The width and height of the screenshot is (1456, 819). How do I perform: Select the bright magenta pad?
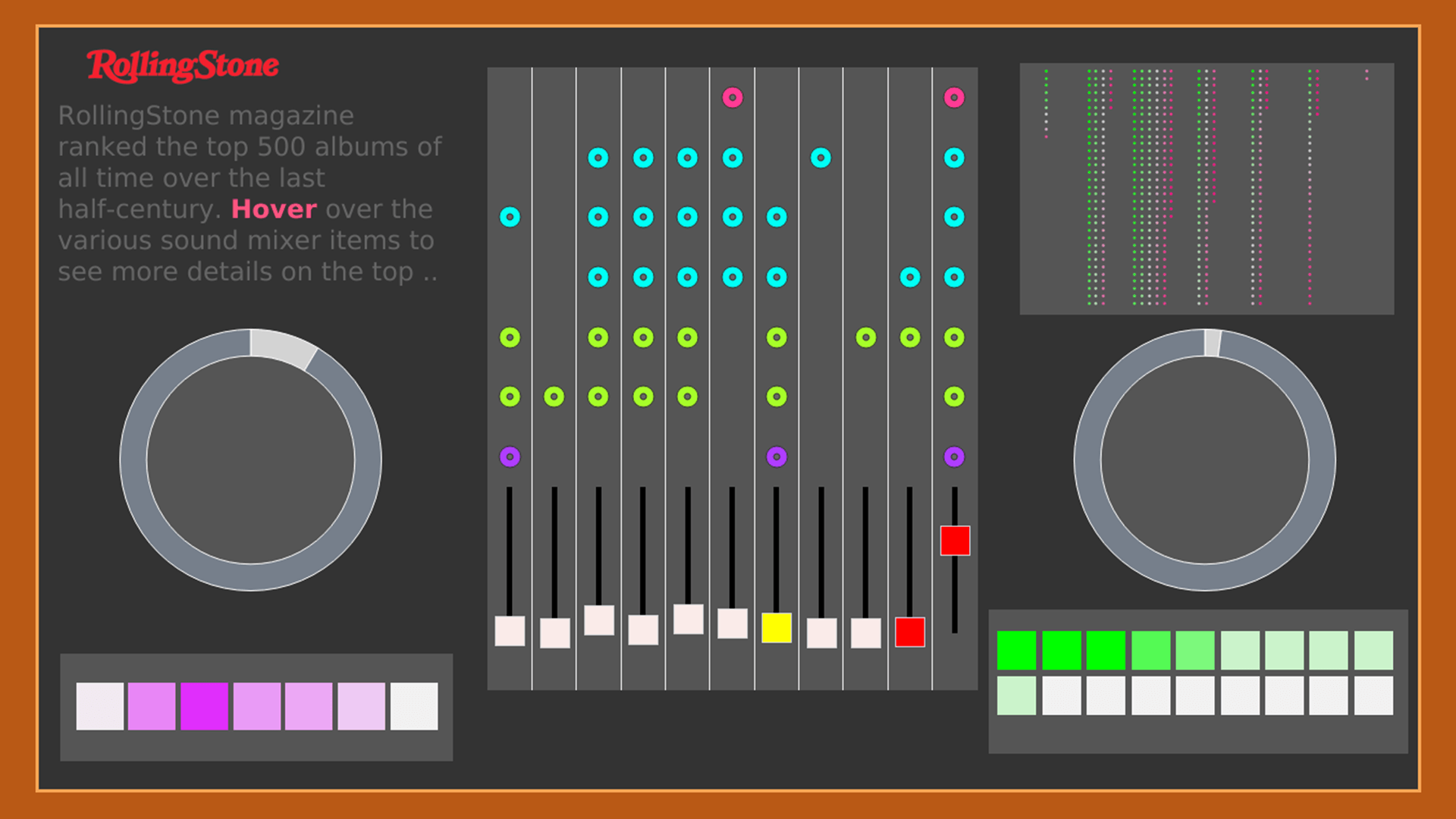click(204, 706)
